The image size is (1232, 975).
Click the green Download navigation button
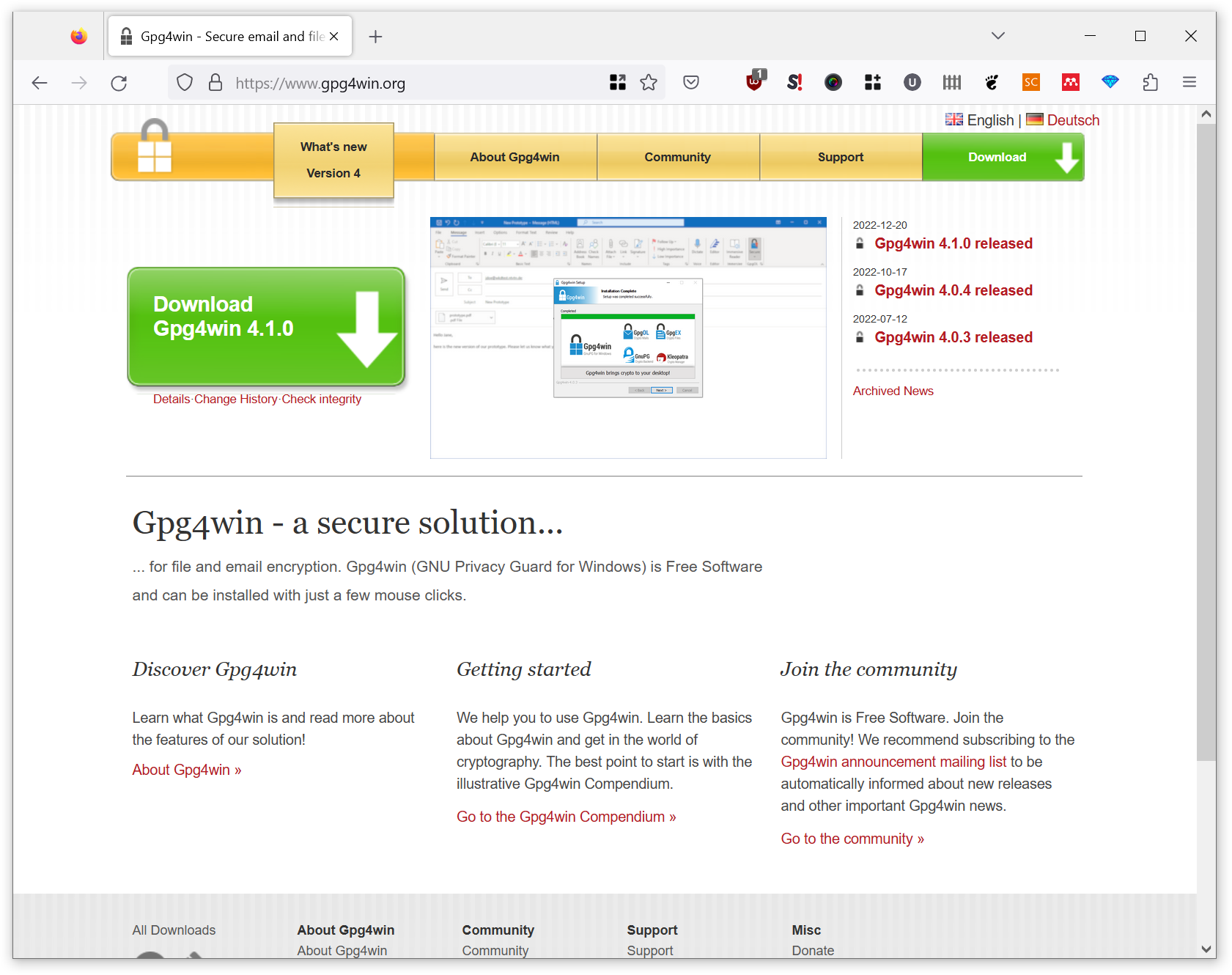click(1003, 157)
